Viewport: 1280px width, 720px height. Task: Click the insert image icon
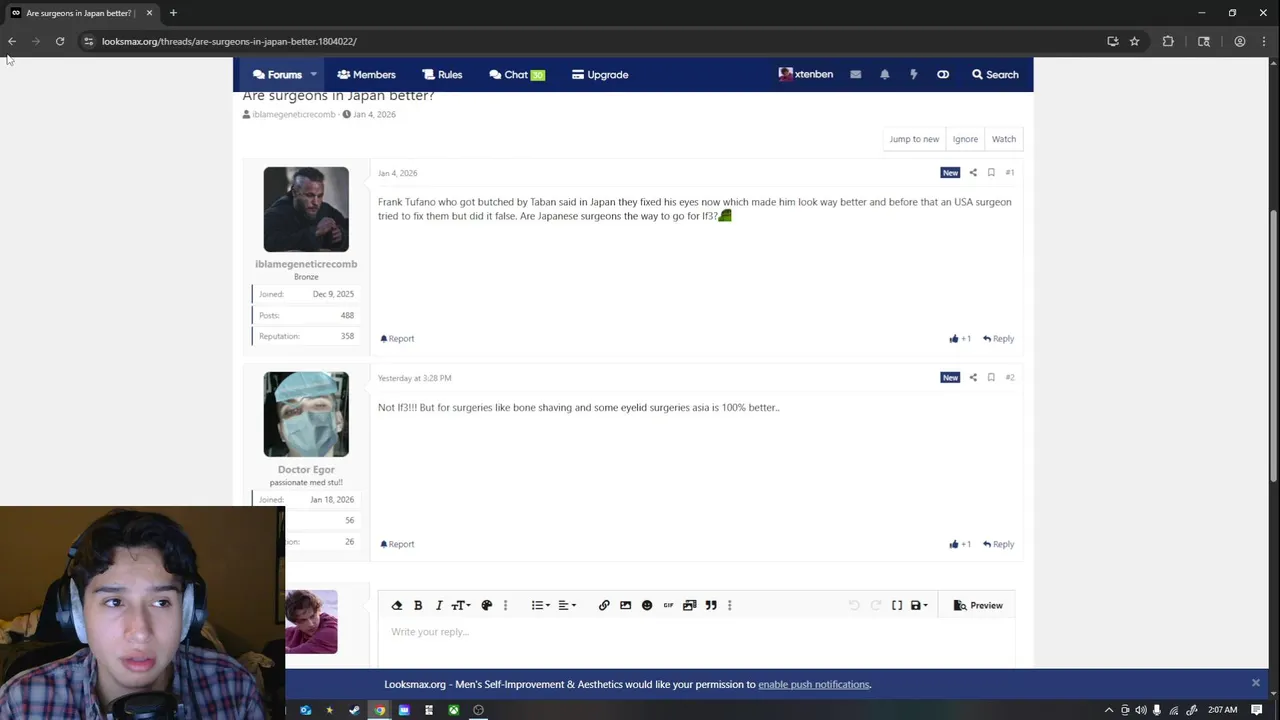pos(626,605)
